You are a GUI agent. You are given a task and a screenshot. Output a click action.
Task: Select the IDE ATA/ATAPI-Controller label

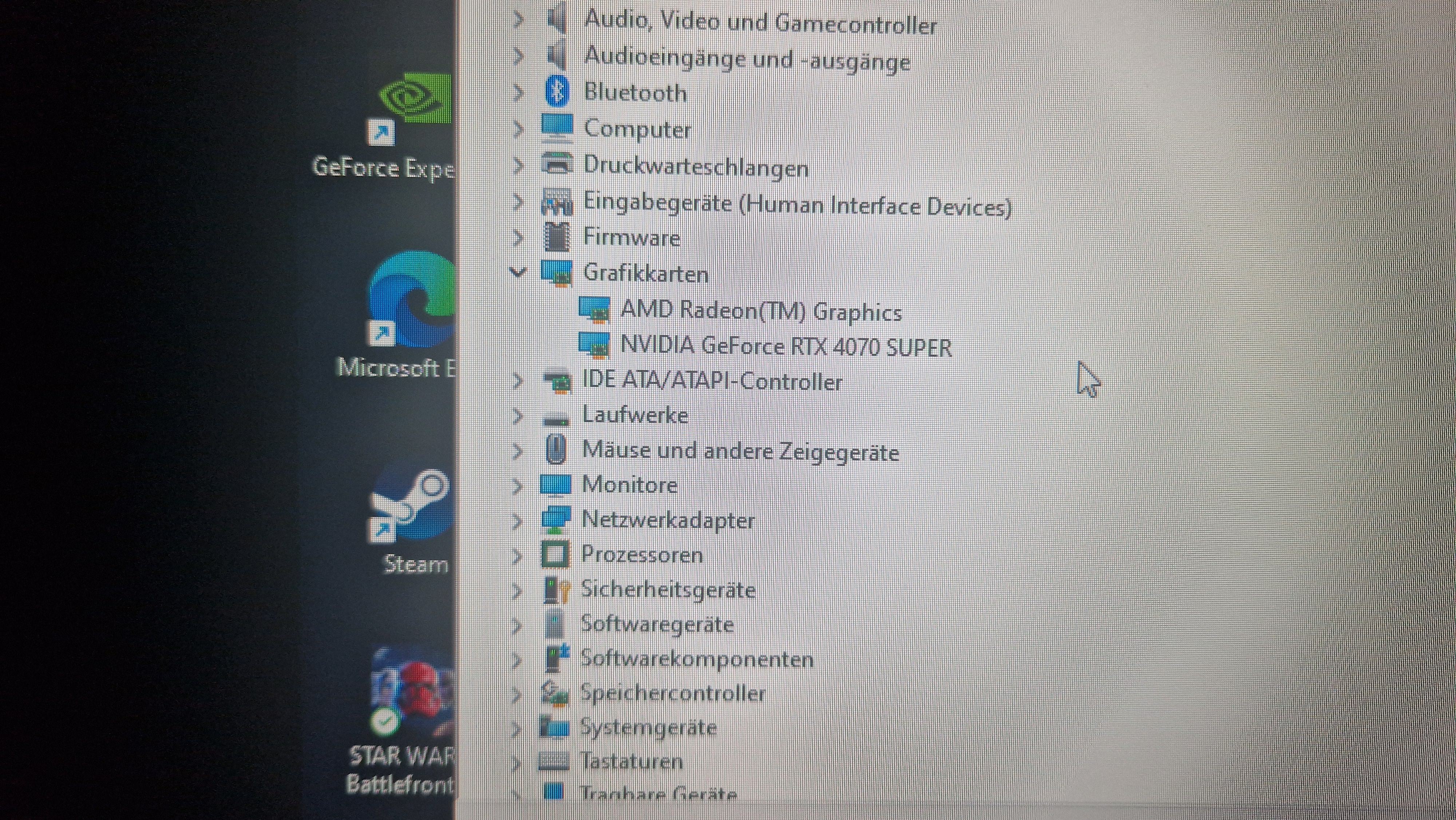coord(712,381)
